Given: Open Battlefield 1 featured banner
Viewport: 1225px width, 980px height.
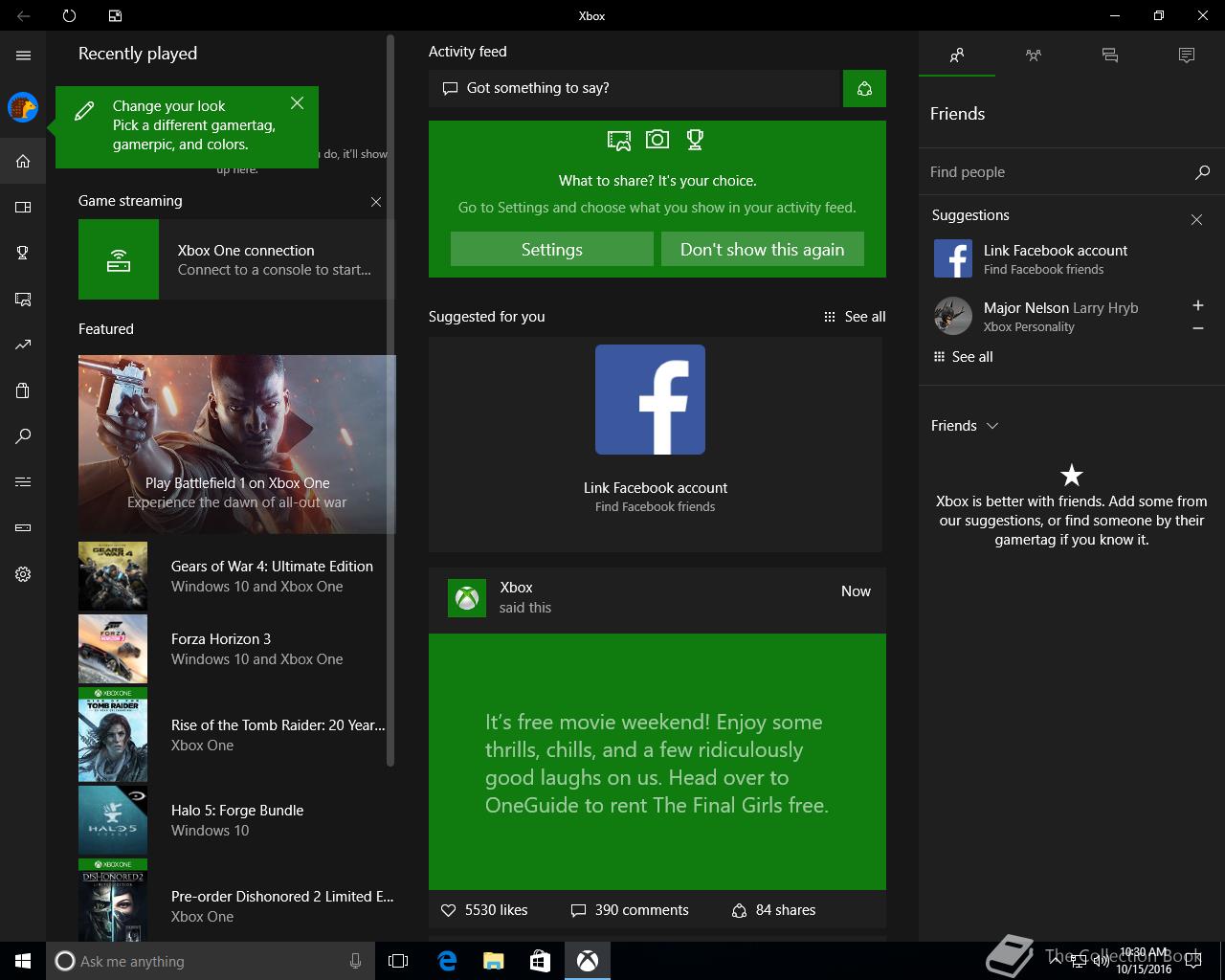Looking at the screenshot, I should tap(236, 444).
